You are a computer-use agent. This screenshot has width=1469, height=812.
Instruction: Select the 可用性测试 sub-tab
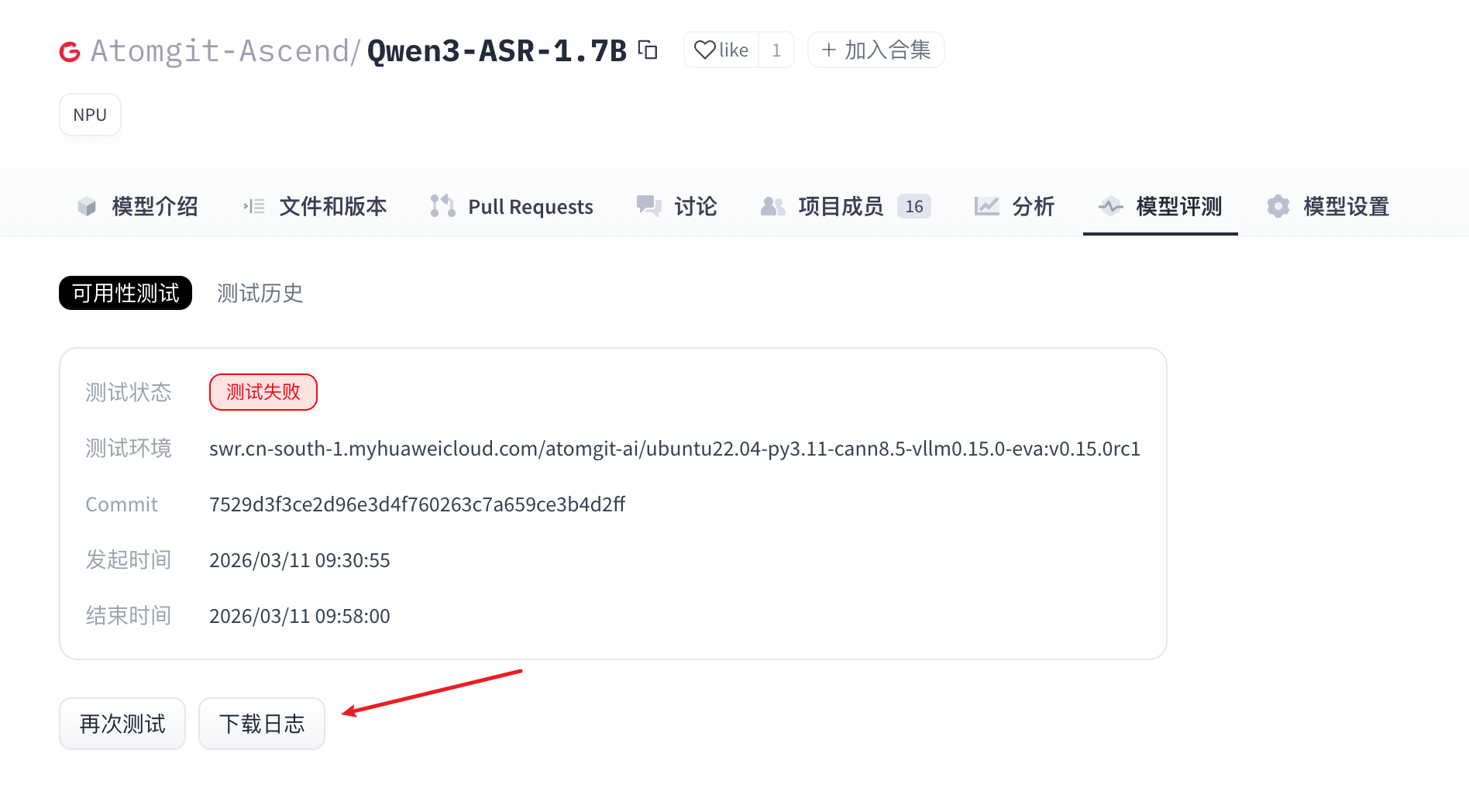pos(126,293)
